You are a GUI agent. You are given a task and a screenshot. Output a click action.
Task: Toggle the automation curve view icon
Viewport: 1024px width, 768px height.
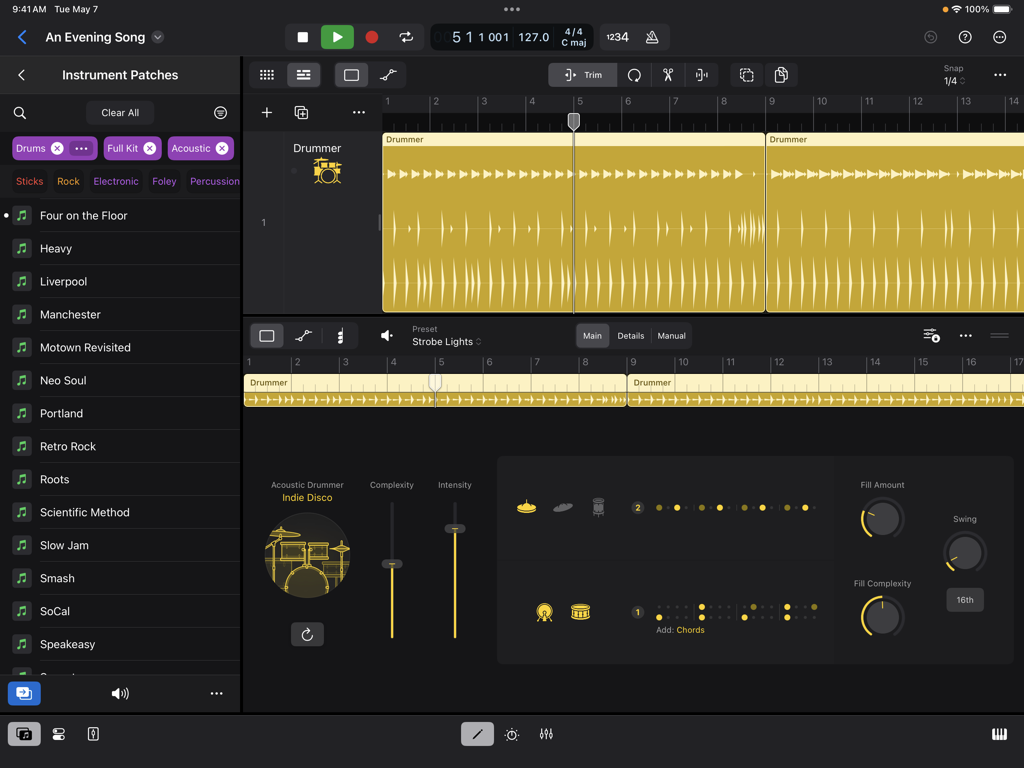[389, 74]
